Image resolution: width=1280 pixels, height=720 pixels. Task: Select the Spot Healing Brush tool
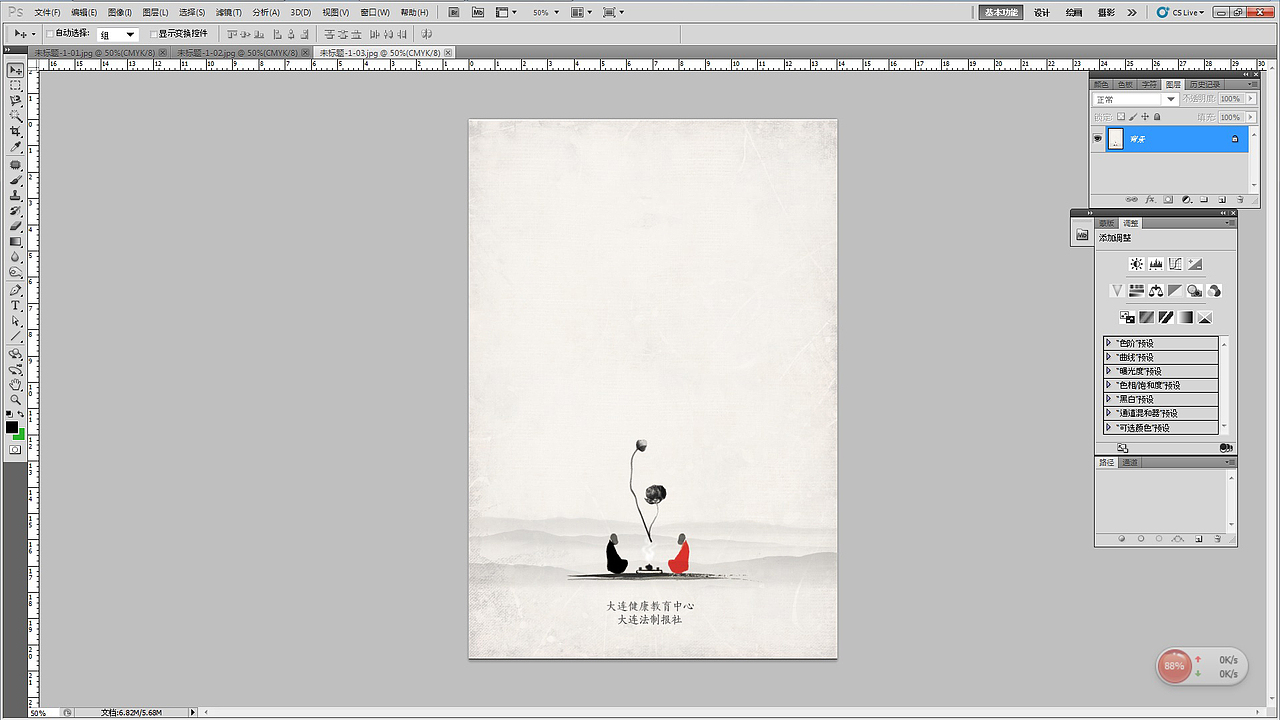(15, 165)
